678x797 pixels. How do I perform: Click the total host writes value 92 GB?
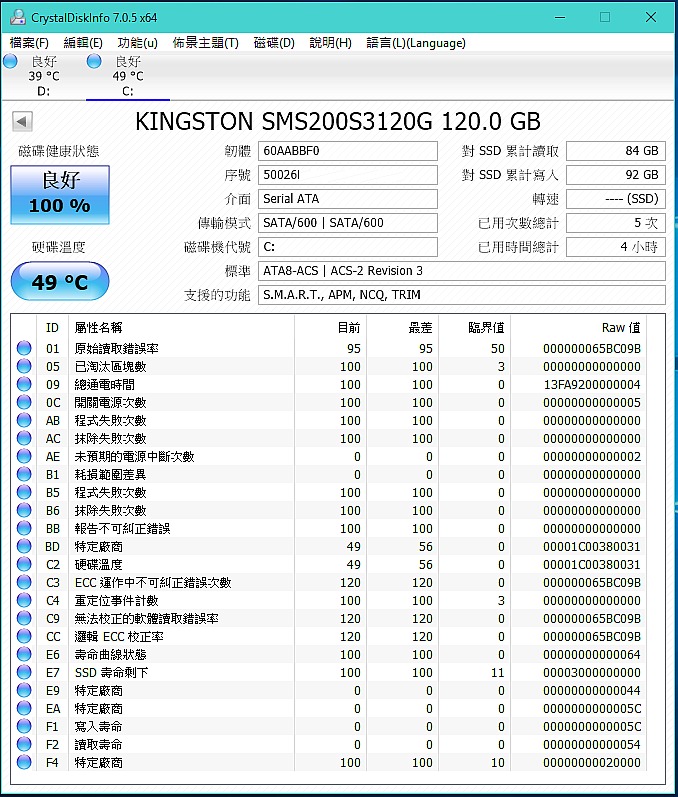(x=616, y=175)
